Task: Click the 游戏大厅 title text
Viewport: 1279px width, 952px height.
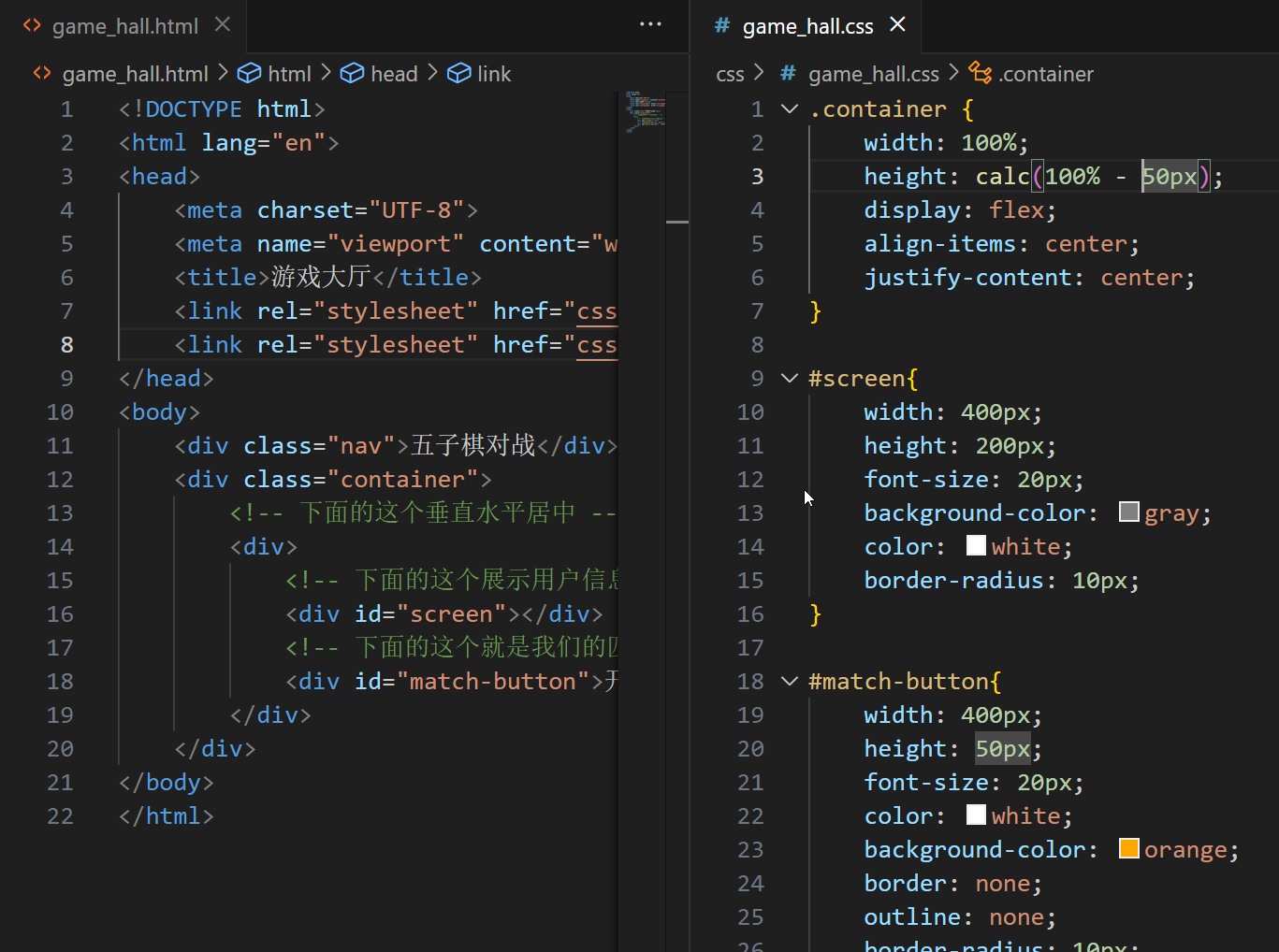Action: [321, 278]
